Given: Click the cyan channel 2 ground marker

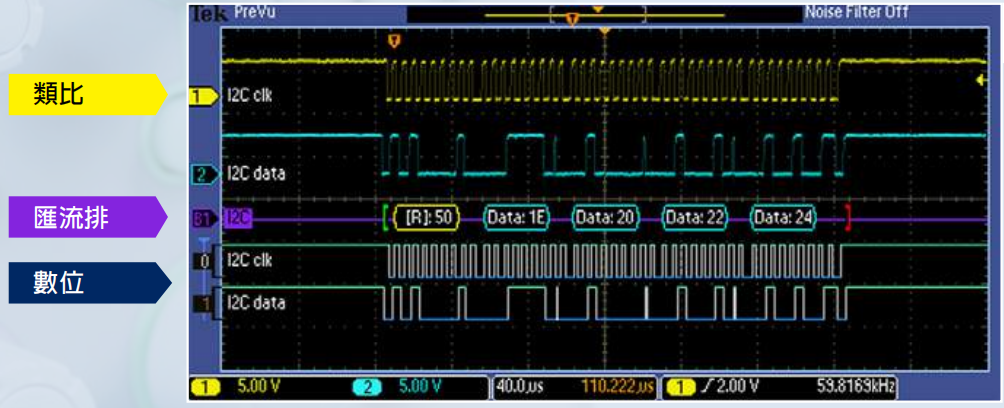Looking at the screenshot, I should coord(203,175).
